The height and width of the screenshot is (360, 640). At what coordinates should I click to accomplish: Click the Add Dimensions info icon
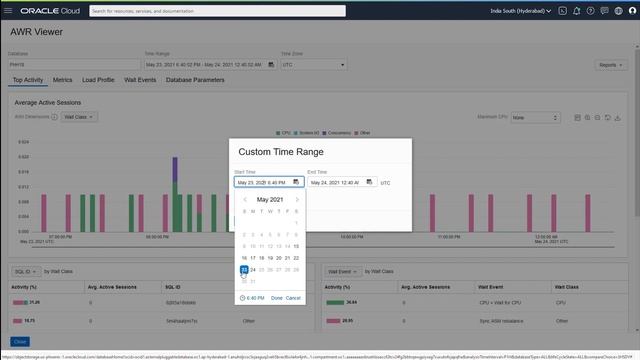coord(54,117)
